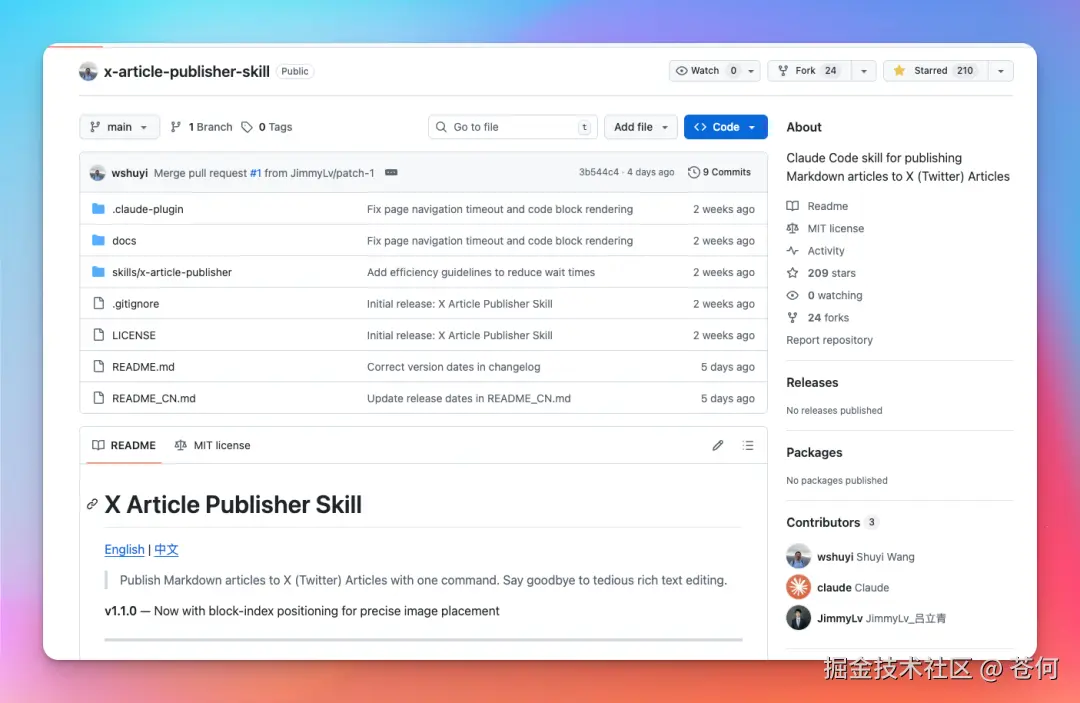This screenshot has width=1080, height=703.
Task: Open the x-article-publisher-skill repository title
Action: pos(187,72)
